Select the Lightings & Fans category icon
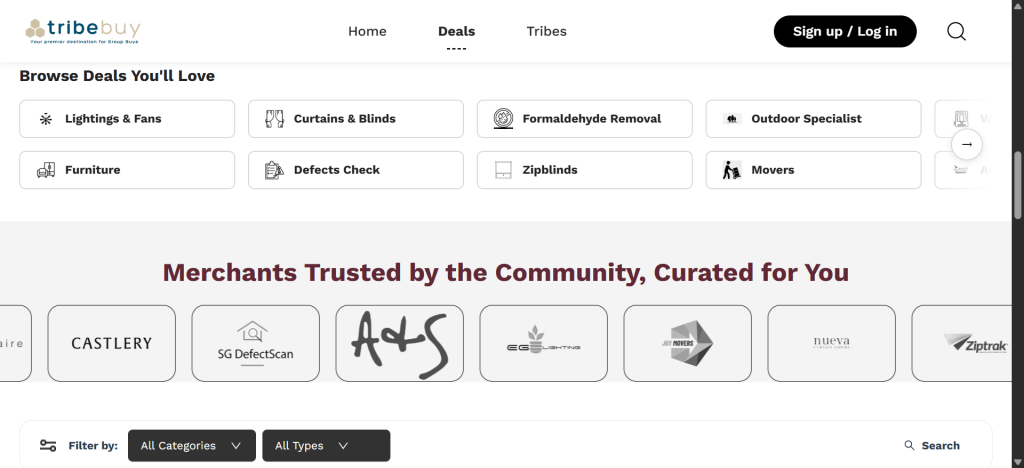Viewport: 1024px width, 468px height. 46,119
